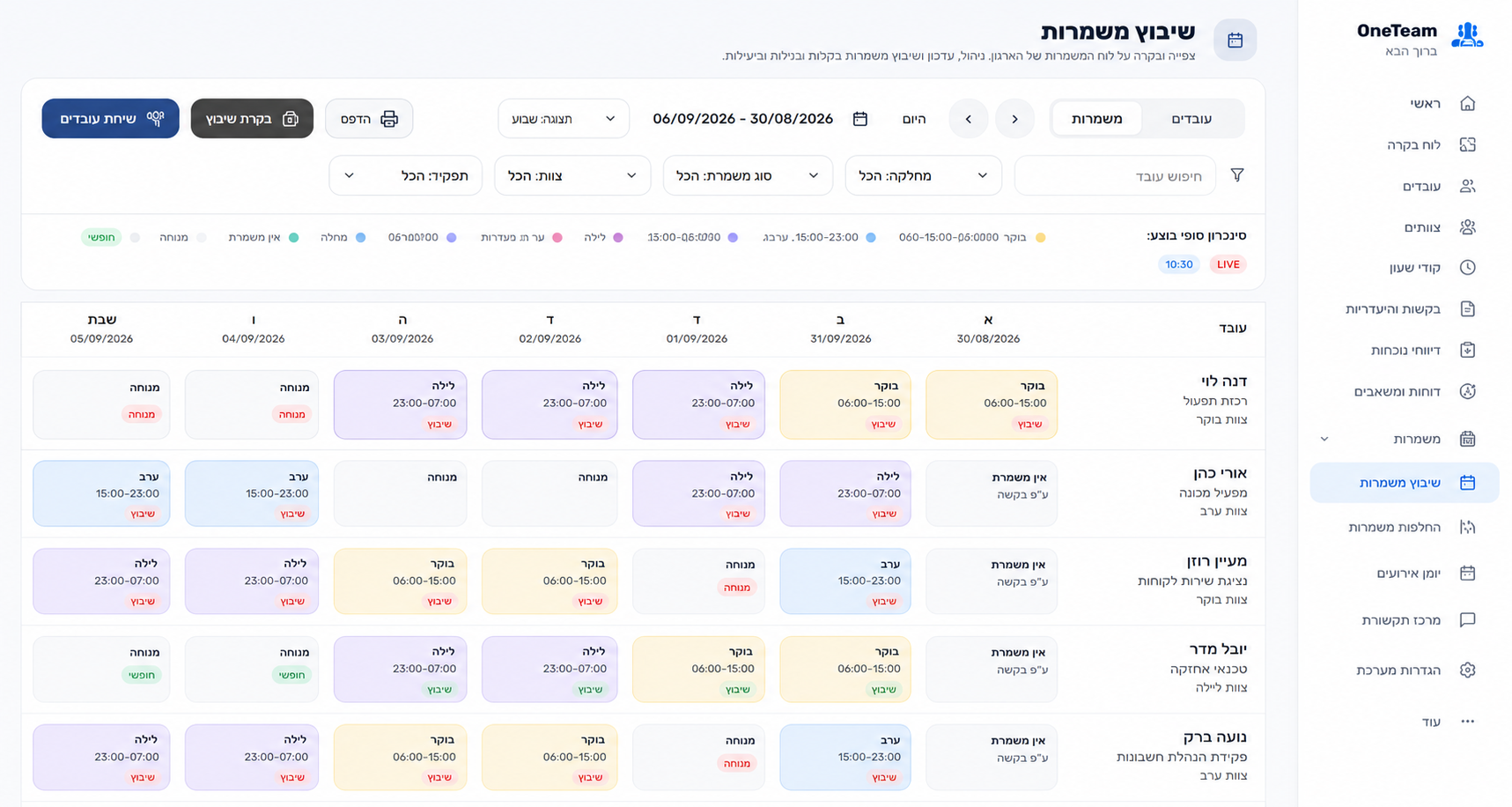
Task: Click the חיפוש עובד search field
Action: click(1115, 175)
